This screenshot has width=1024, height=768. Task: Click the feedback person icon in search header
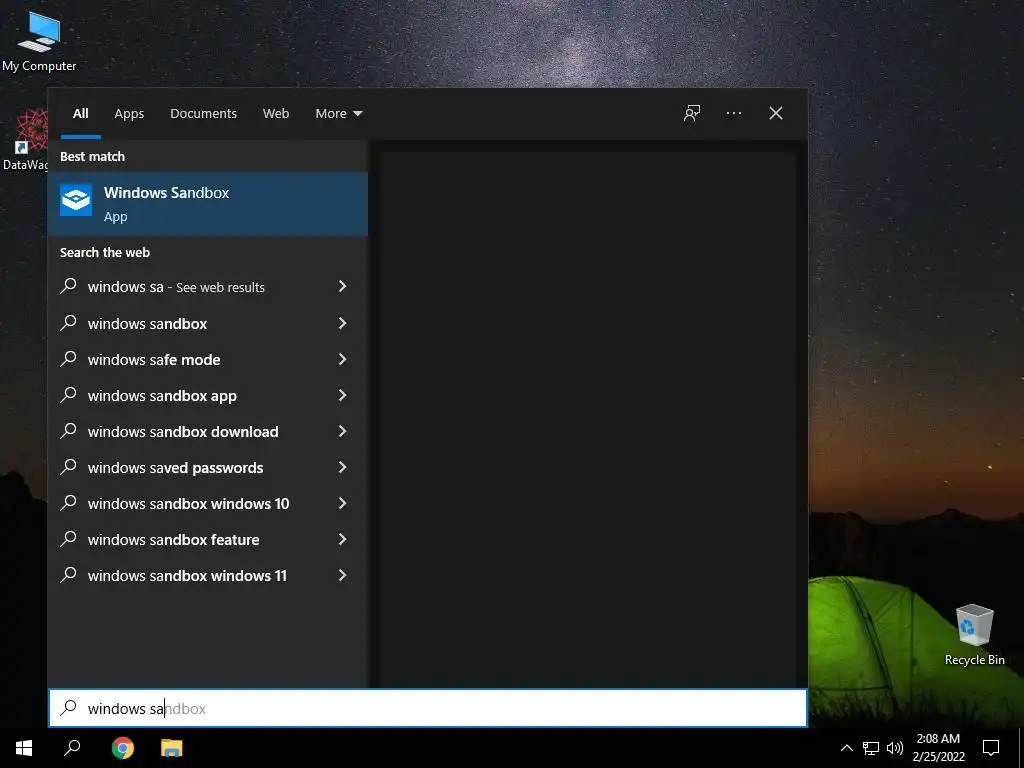(x=692, y=113)
